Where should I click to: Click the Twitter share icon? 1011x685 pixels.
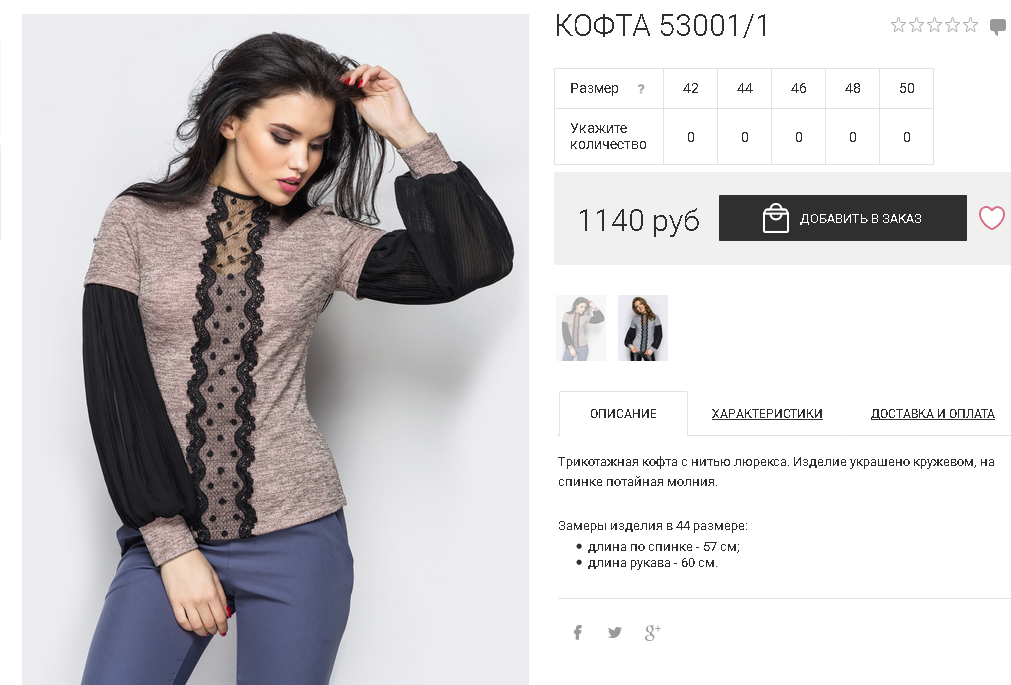614,632
